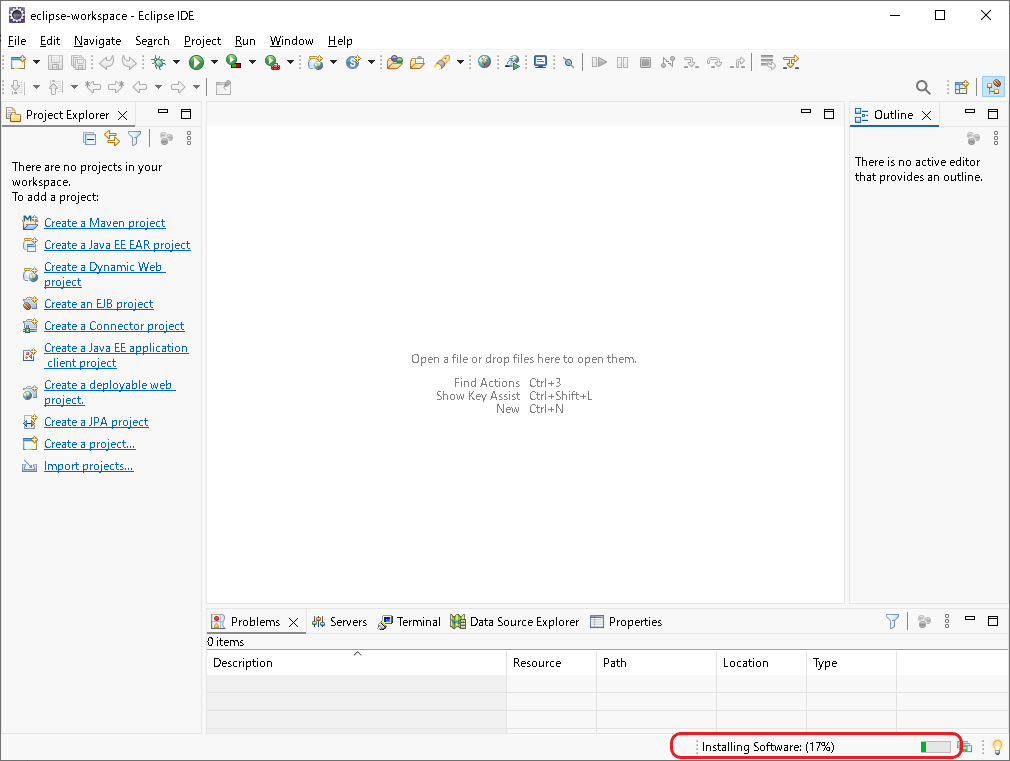1010x761 pixels.
Task: Click the Save All icon
Action: tap(78, 63)
